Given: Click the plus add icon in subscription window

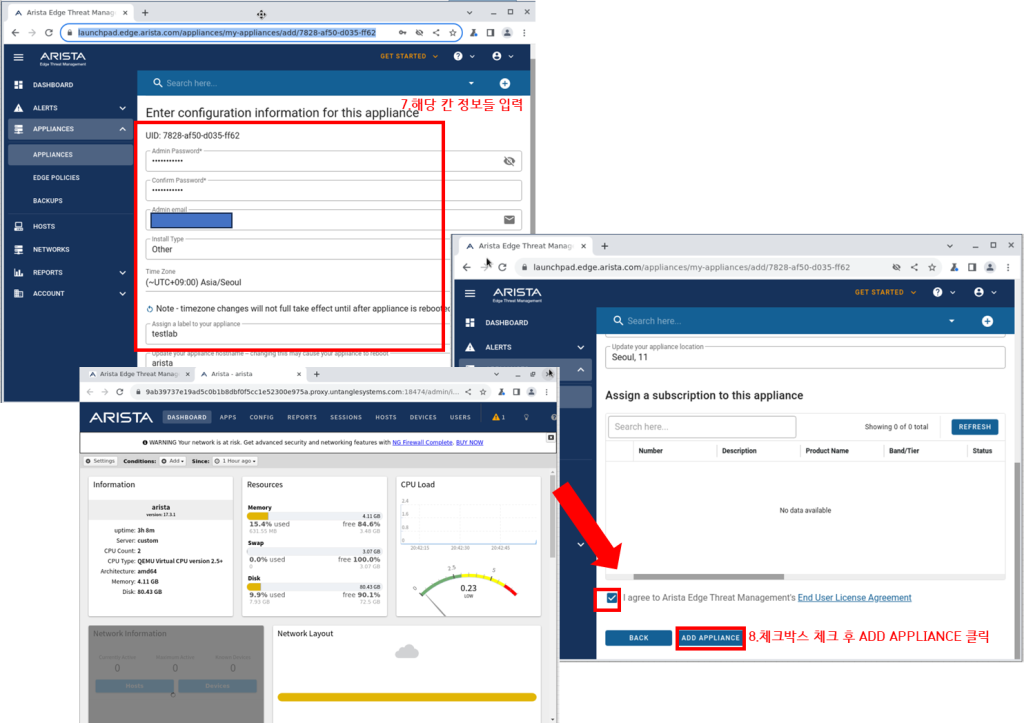Looking at the screenshot, I should (x=987, y=321).
